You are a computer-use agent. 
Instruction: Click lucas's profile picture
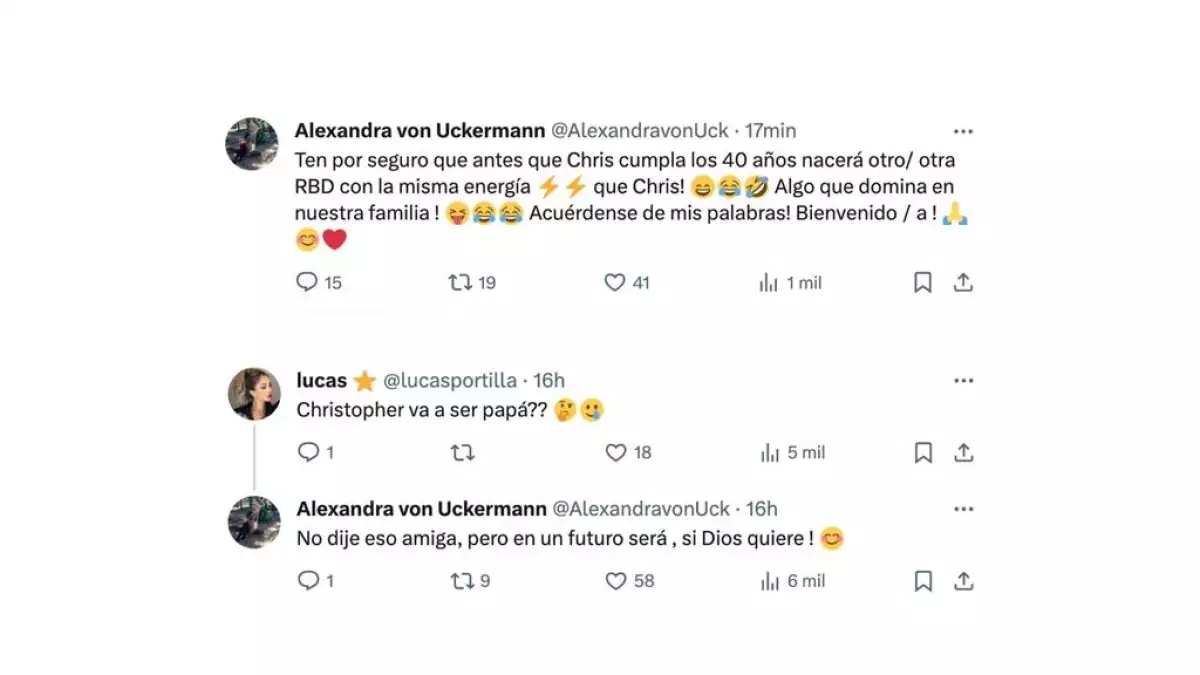253,393
